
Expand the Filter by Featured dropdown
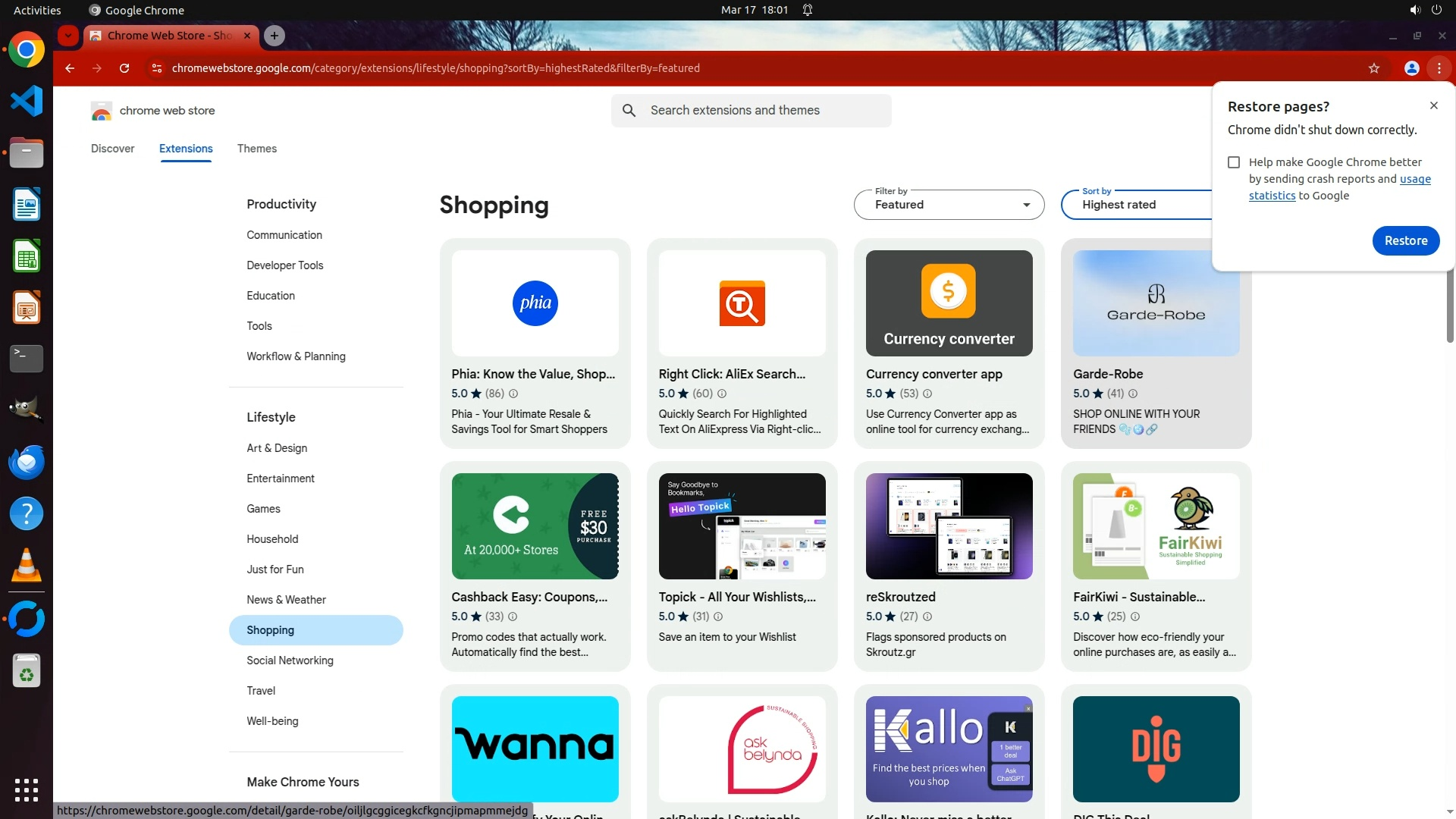[949, 205]
